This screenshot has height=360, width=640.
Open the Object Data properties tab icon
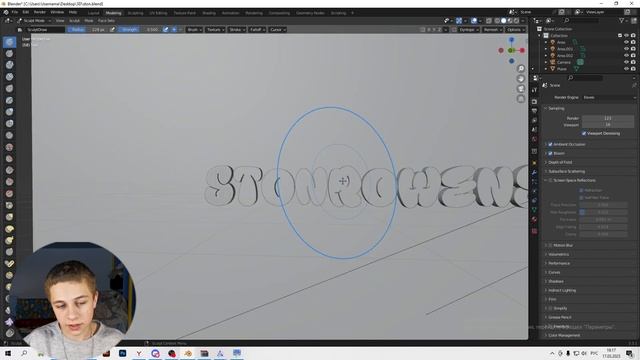tap(534, 210)
